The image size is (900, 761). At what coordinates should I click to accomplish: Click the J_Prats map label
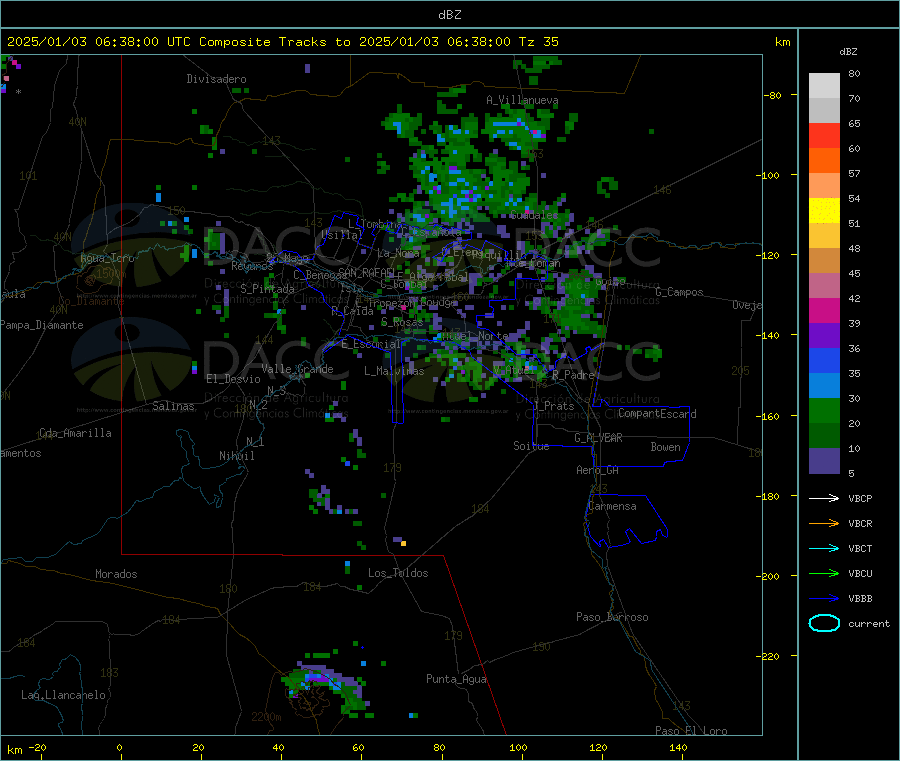pyautogui.click(x=553, y=406)
